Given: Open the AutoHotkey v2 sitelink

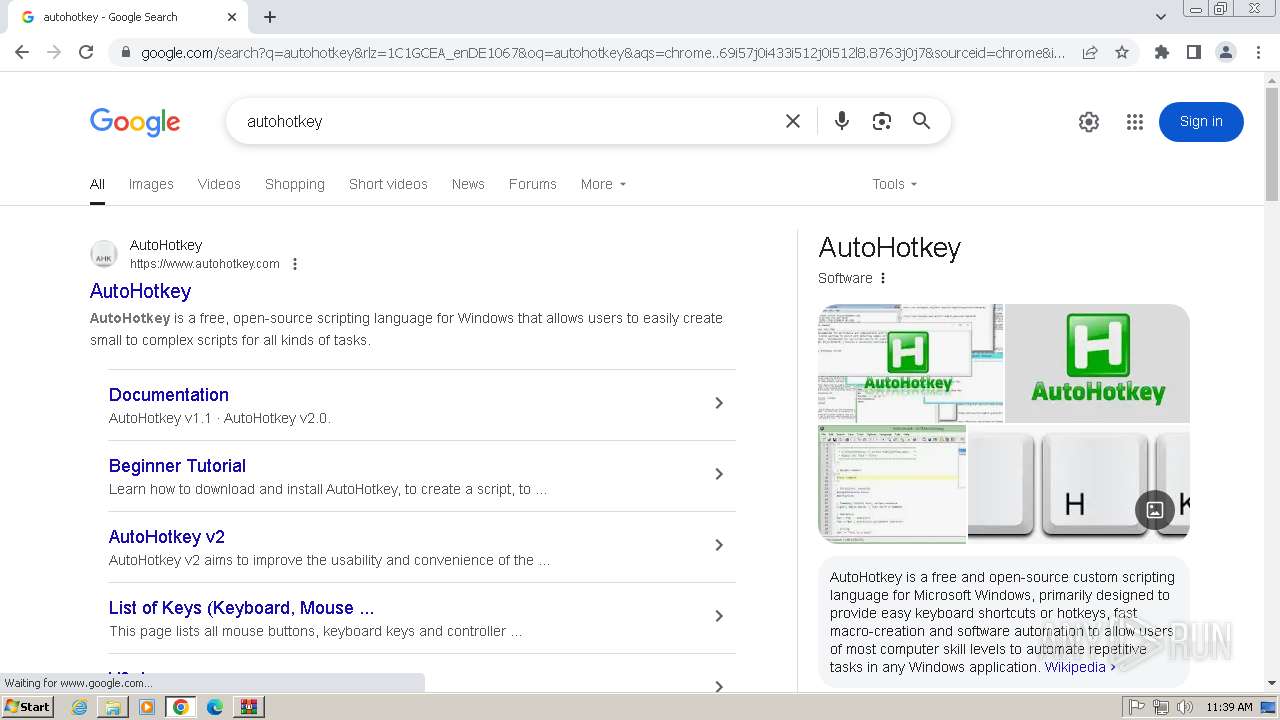Looking at the screenshot, I should (167, 536).
